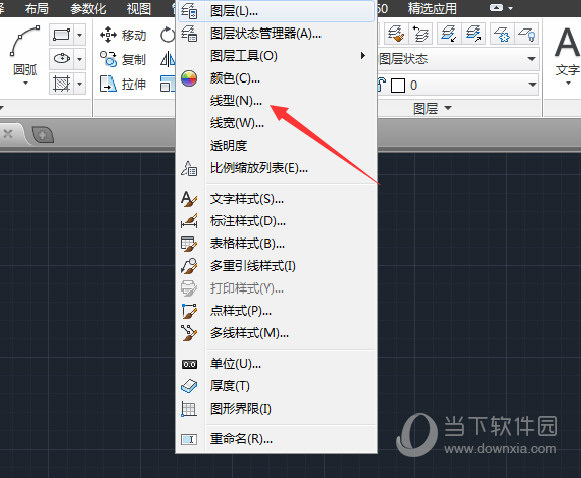Click the 拉伸 stretch tool
Viewport: 581px width, 478px height.
tap(123, 84)
